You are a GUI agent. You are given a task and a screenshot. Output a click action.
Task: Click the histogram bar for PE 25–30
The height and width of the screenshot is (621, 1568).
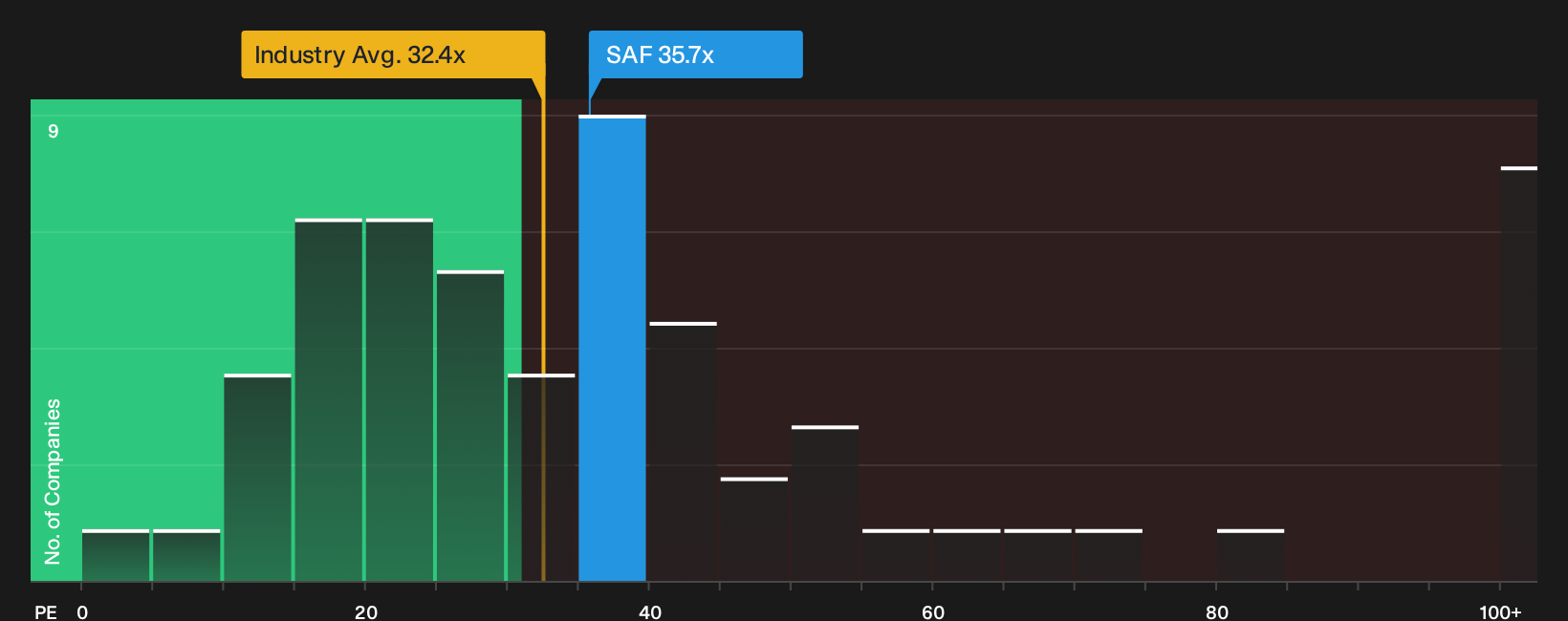470,425
